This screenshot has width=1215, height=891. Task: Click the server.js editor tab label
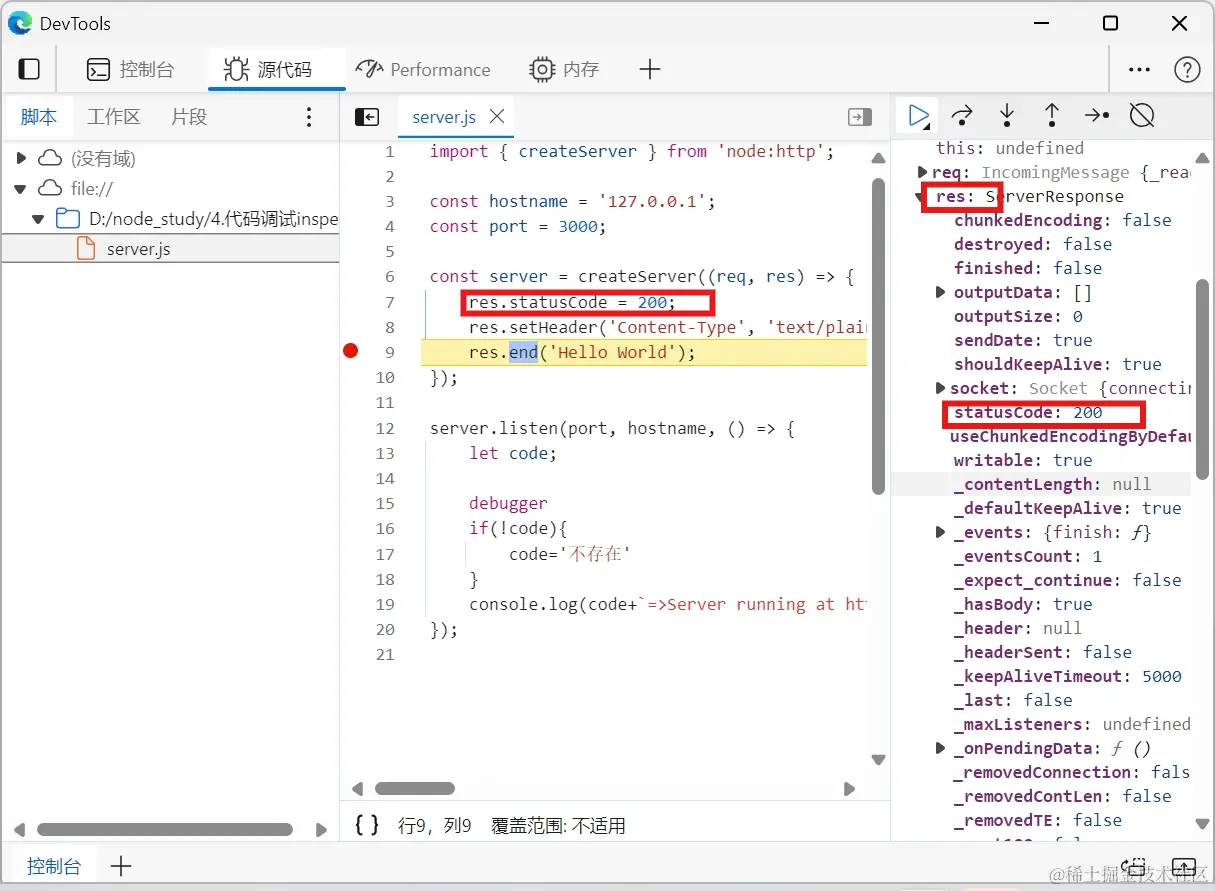pyautogui.click(x=444, y=117)
